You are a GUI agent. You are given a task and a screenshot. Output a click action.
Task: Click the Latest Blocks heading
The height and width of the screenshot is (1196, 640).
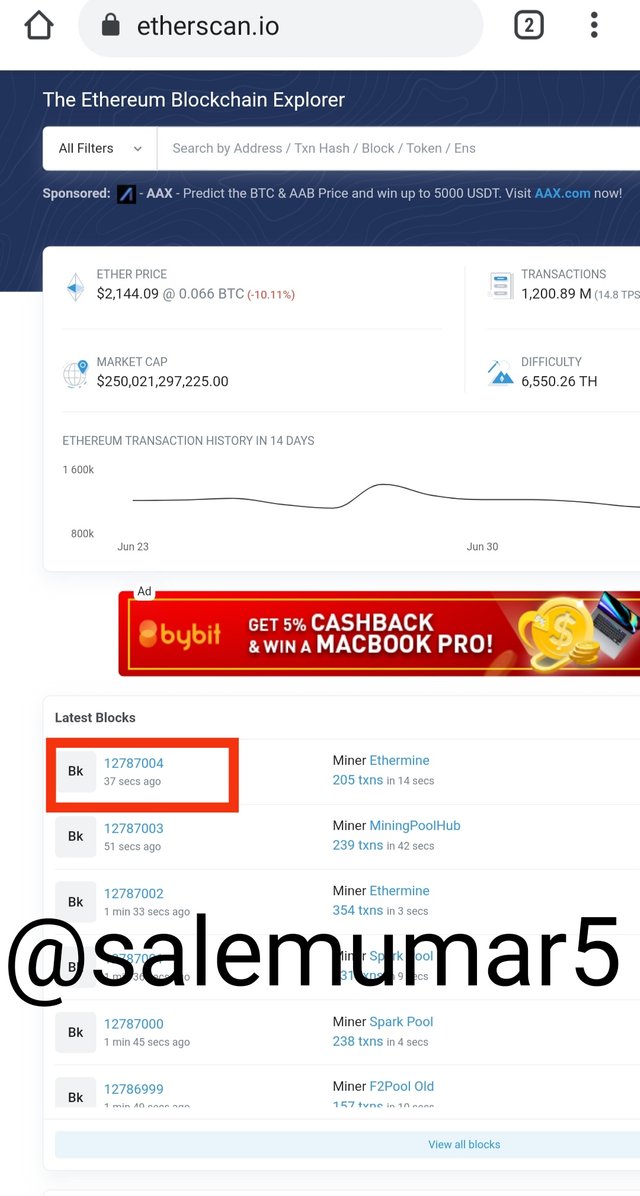95,718
